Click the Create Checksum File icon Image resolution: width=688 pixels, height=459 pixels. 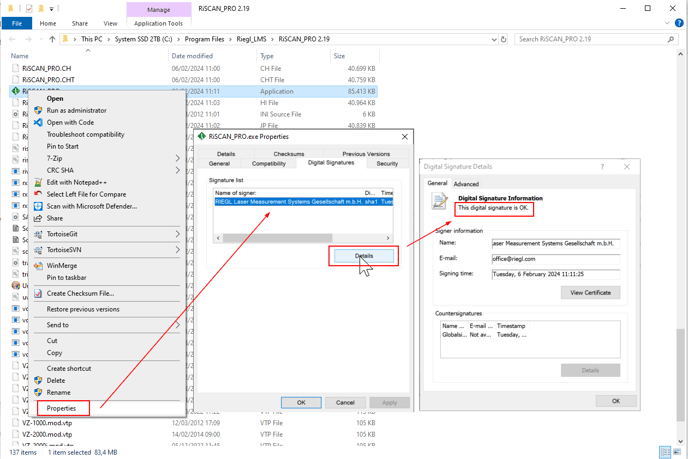click(38, 293)
